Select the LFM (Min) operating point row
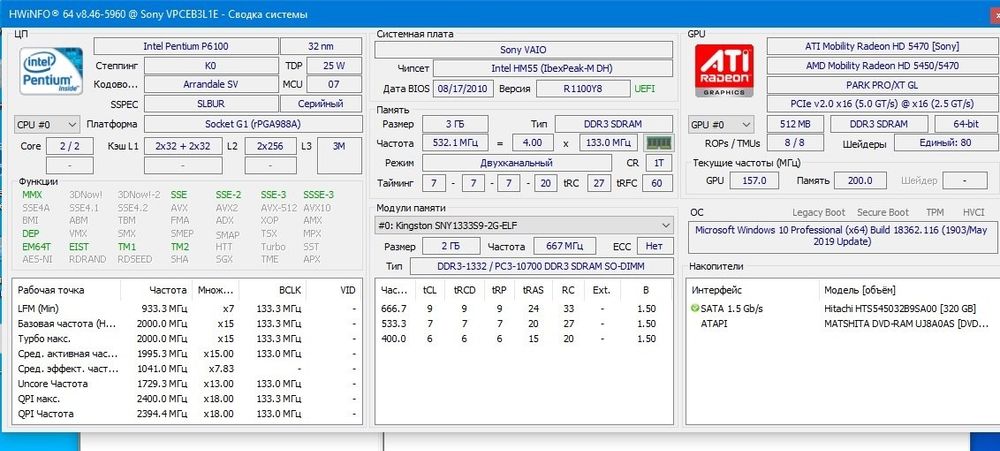 (x=187, y=309)
